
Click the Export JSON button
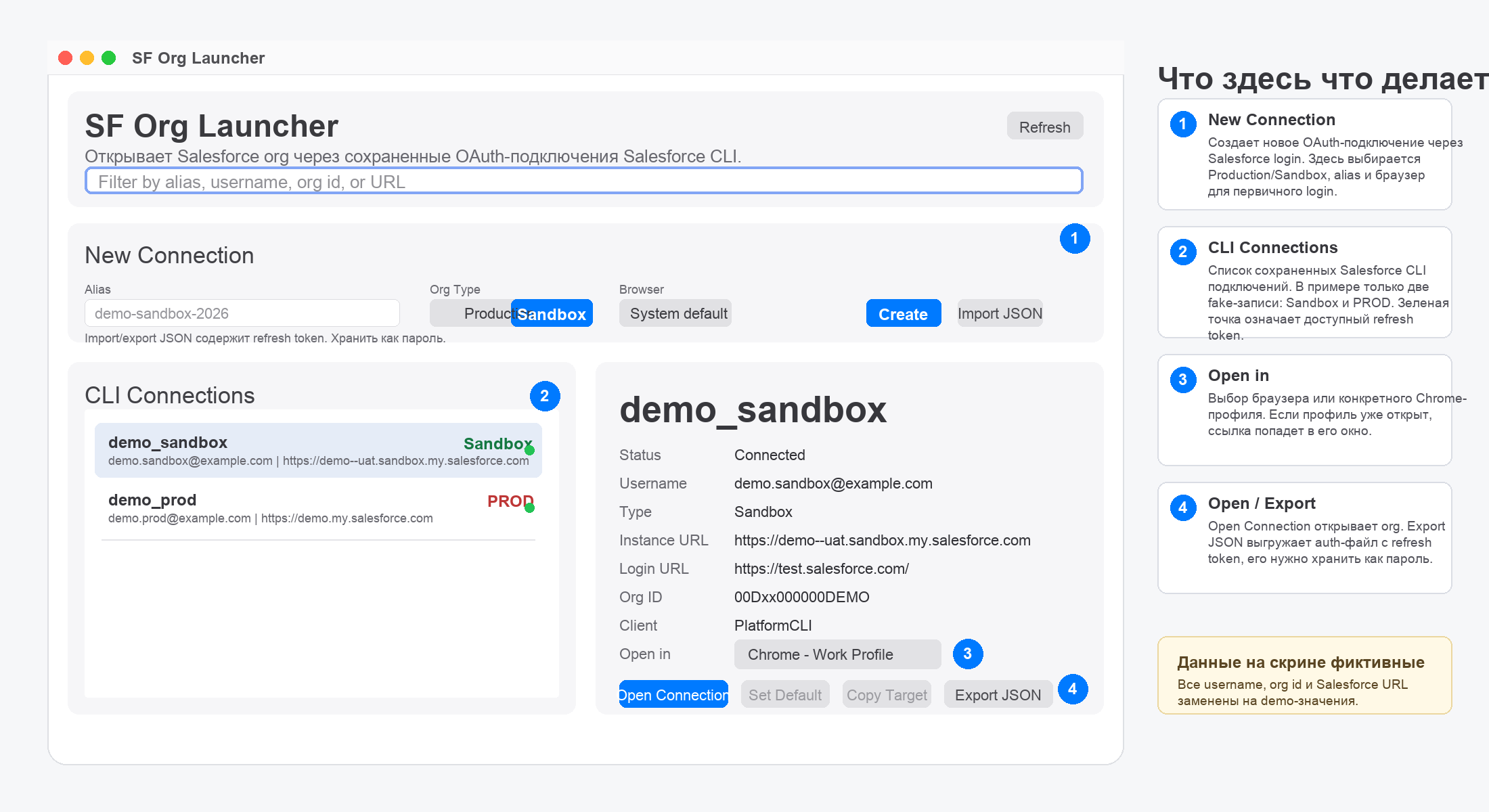coord(998,694)
